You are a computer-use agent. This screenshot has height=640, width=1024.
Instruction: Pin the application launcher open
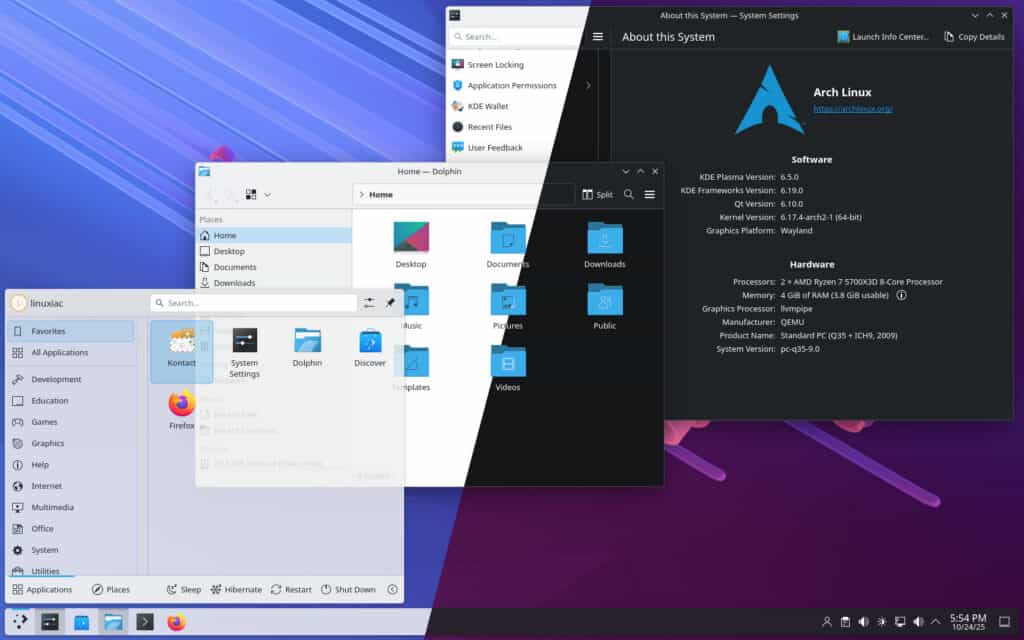coord(390,303)
